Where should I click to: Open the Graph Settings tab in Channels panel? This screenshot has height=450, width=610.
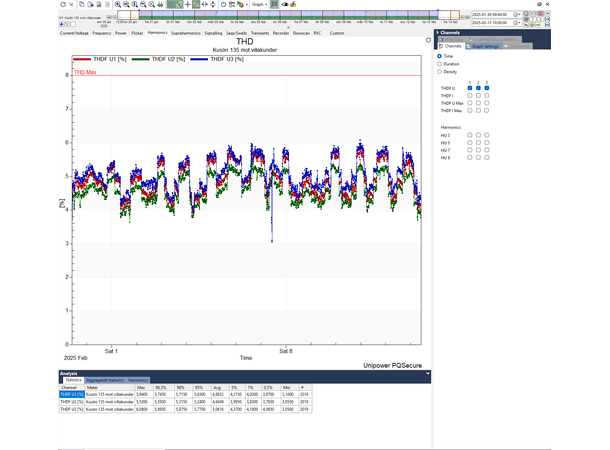tap(482, 46)
